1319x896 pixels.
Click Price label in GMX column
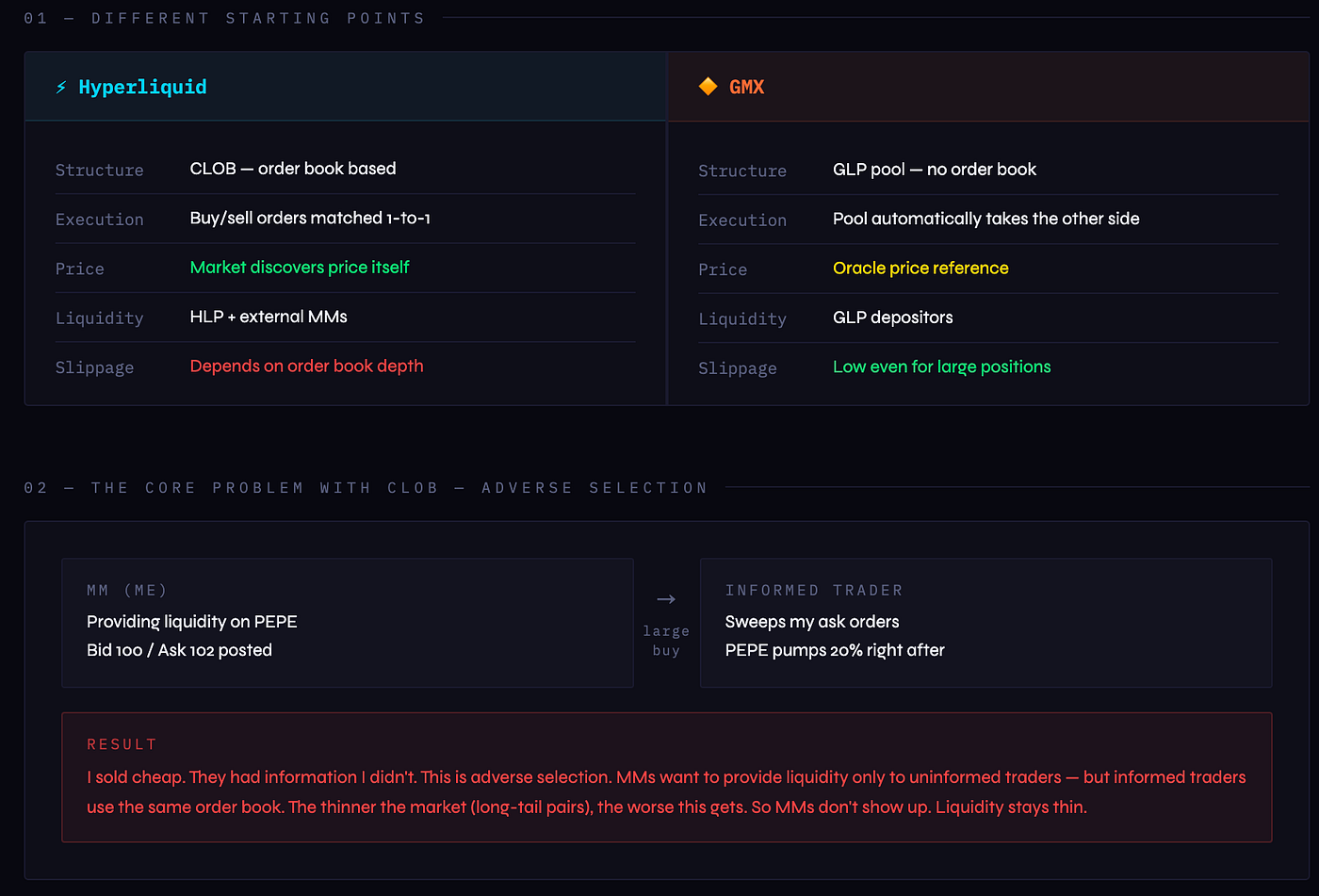click(x=723, y=269)
